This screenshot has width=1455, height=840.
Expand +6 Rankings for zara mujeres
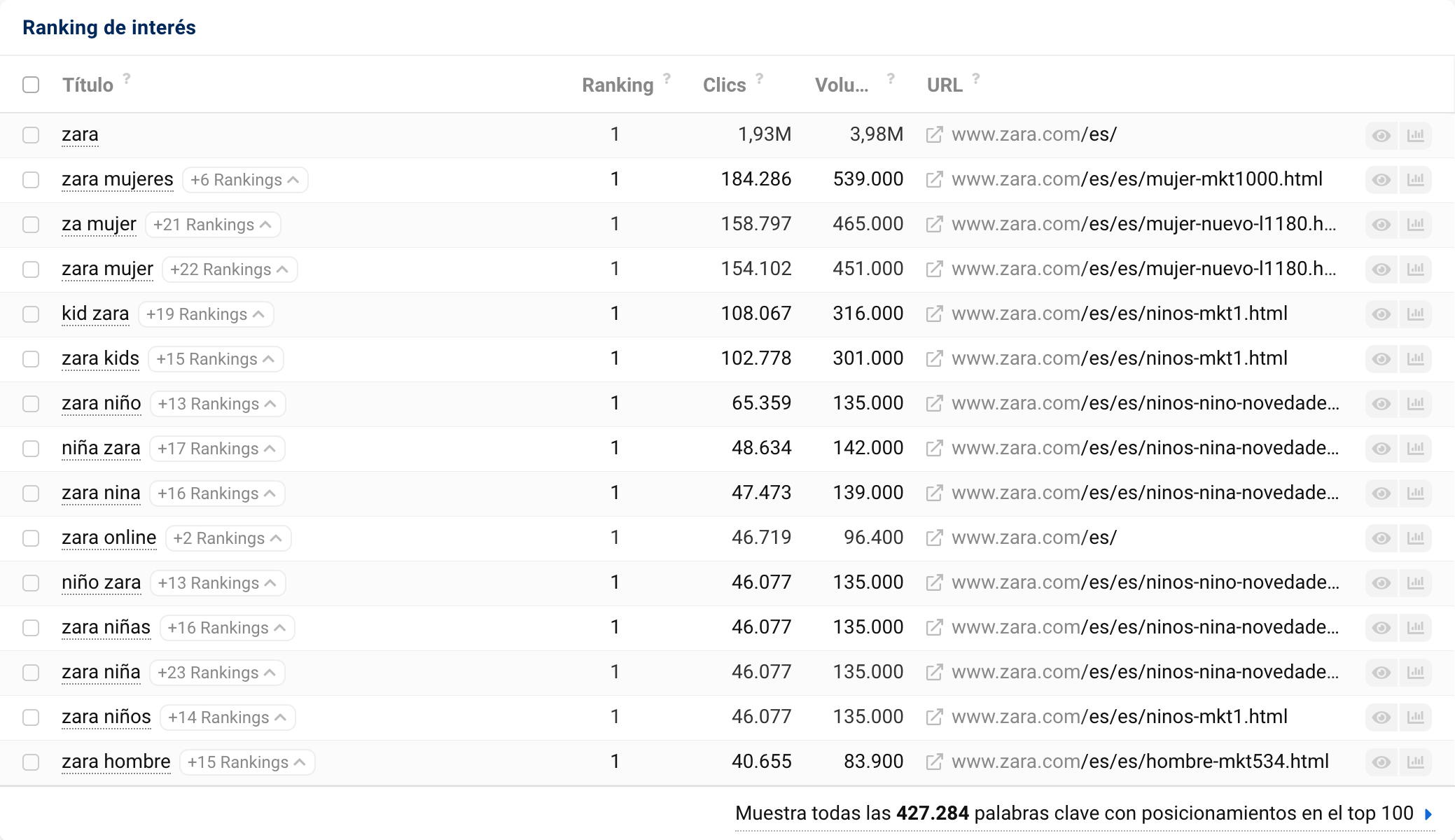coord(244,180)
